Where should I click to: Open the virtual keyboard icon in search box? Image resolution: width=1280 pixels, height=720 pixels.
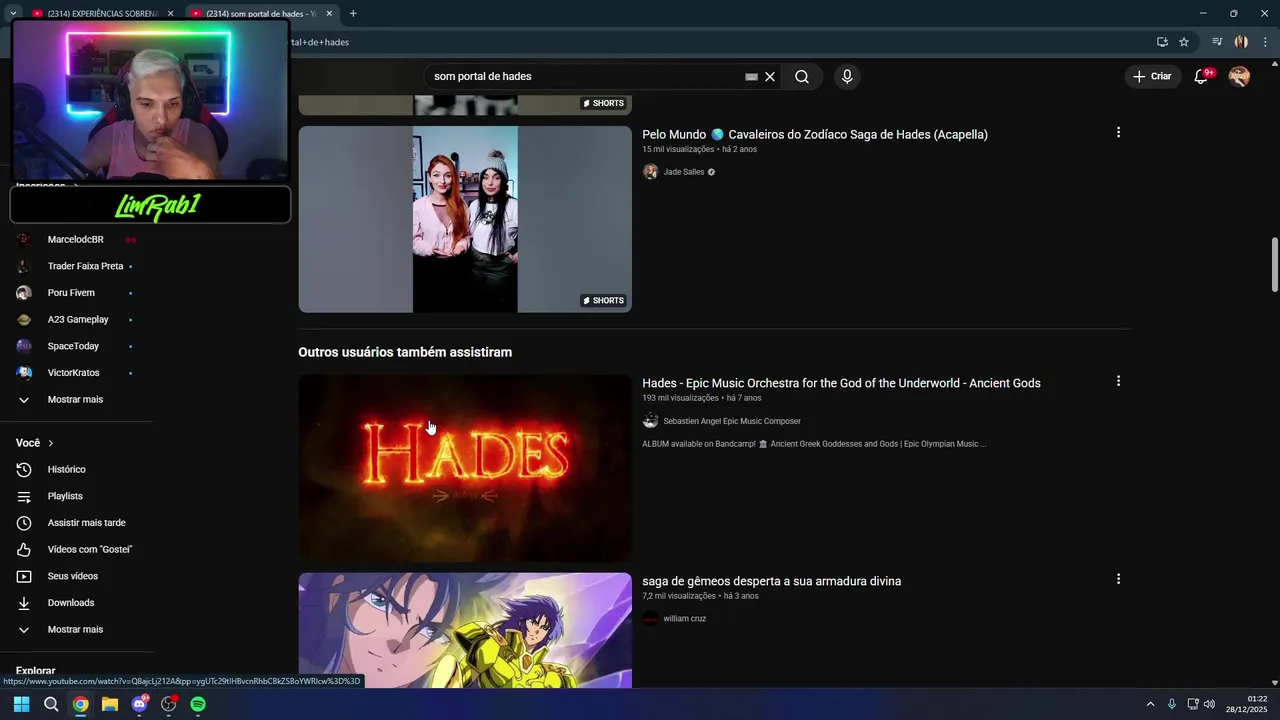pyautogui.click(x=752, y=77)
